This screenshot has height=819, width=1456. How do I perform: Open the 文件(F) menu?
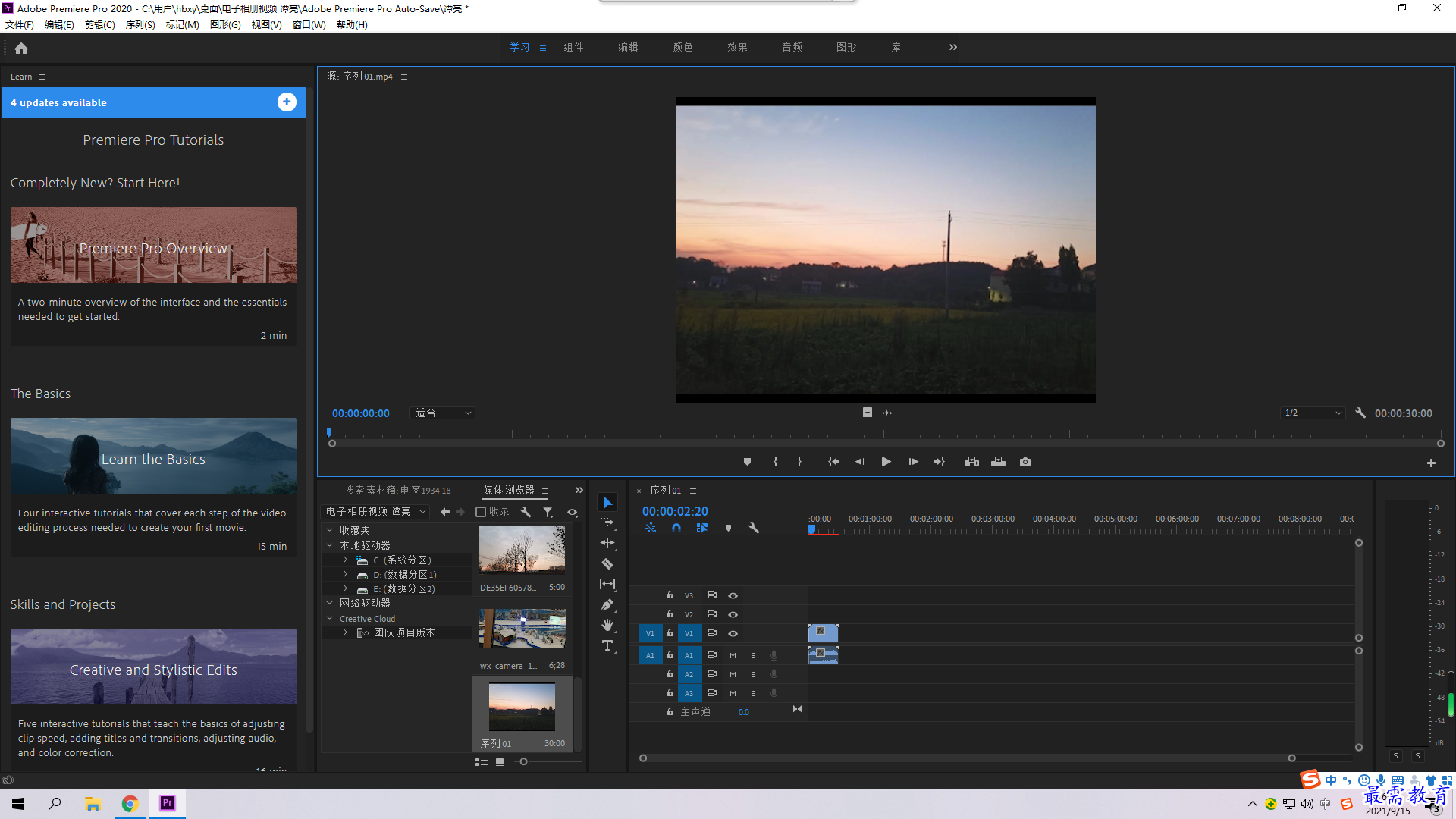20,25
